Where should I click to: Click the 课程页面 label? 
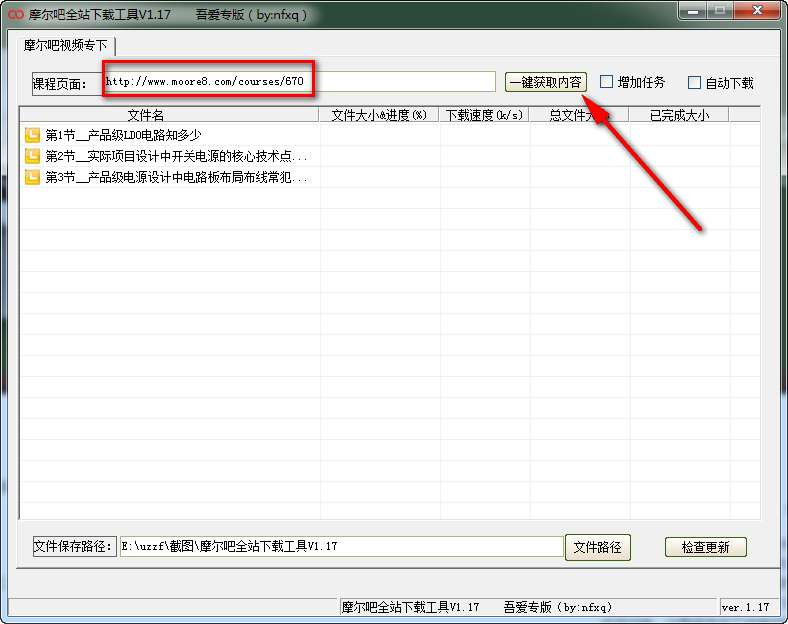(x=59, y=83)
